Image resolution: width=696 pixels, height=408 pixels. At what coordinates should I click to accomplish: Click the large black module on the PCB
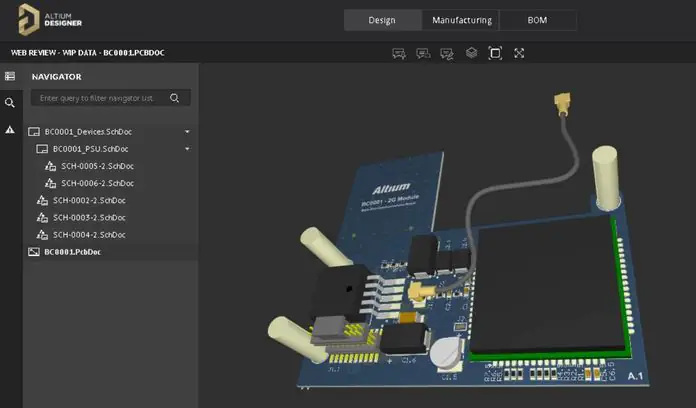point(548,284)
